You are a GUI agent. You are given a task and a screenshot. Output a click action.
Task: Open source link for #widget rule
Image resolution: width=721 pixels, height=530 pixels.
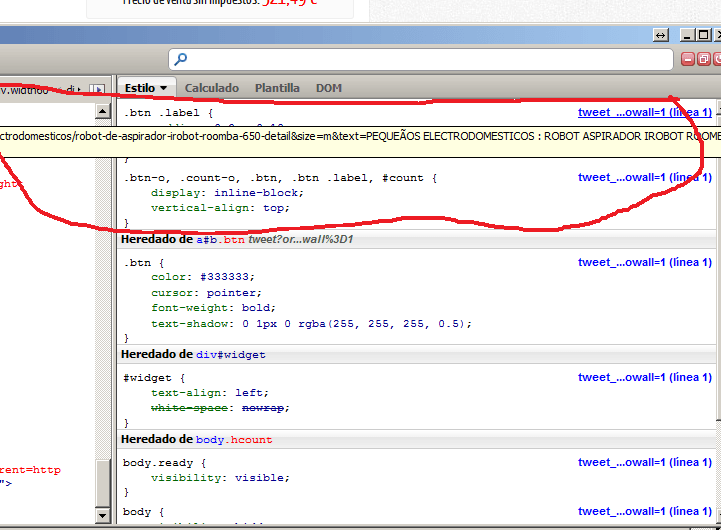click(645, 377)
